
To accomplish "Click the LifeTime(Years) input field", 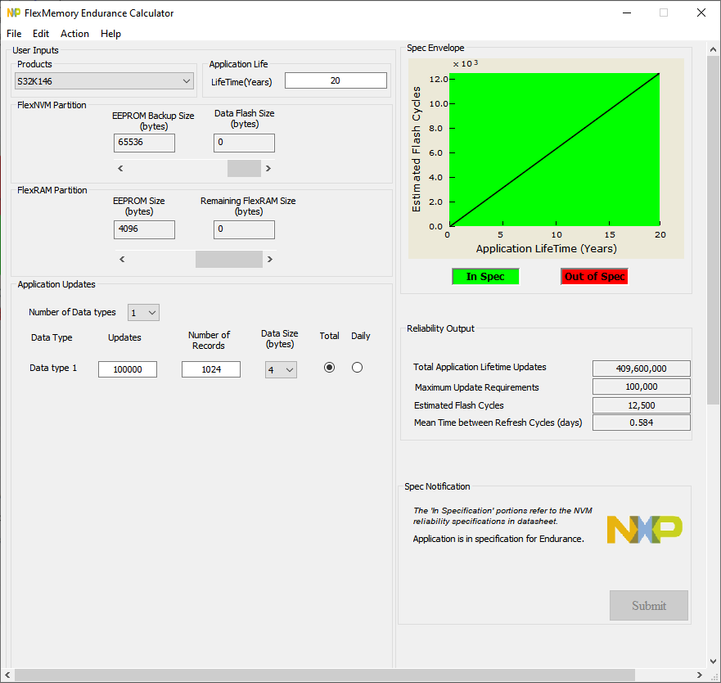I will pos(336,80).
